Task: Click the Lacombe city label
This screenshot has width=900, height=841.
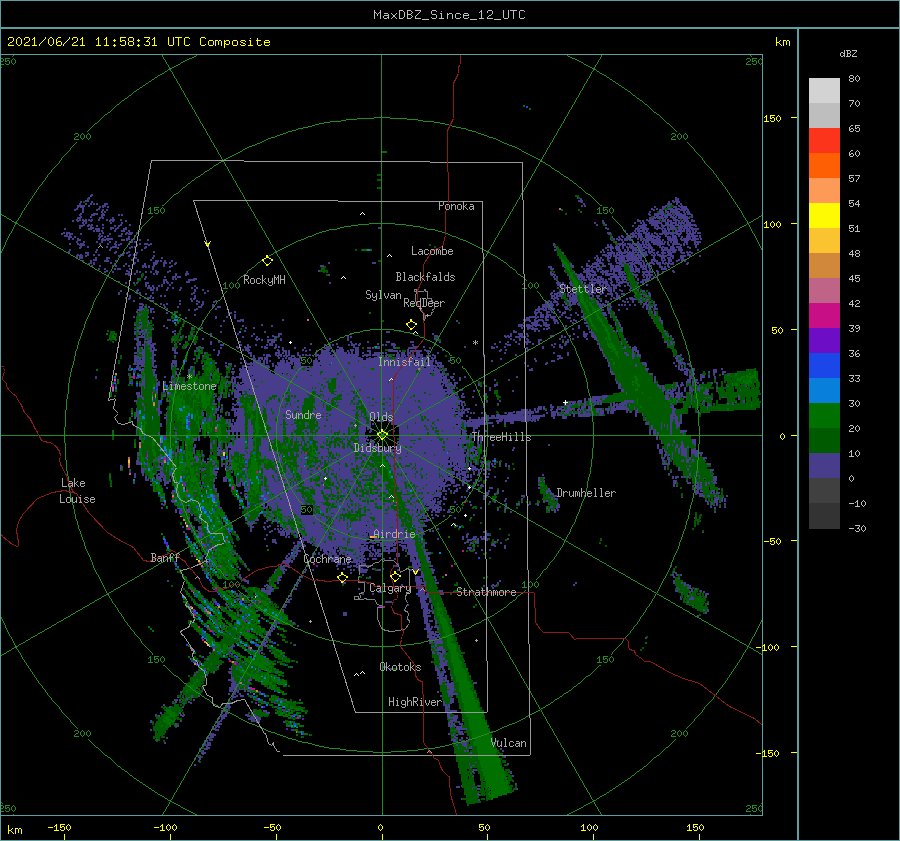Action: click(432, 251)
